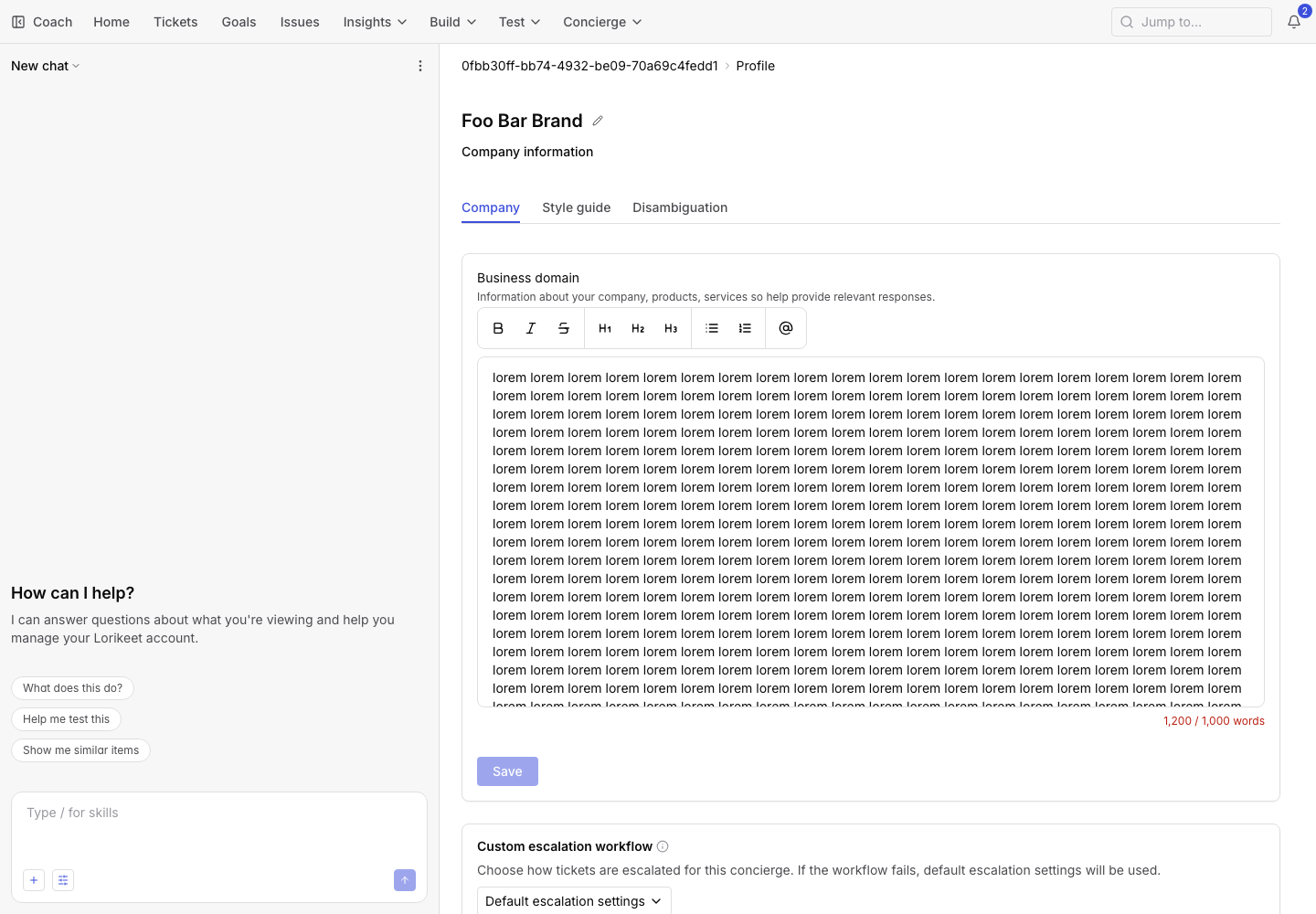Image resolution: width=1316 pixels, height=914 pixels.
Task: Open the Insights menu
Action: pyautogui.click(x=375, y=22)
